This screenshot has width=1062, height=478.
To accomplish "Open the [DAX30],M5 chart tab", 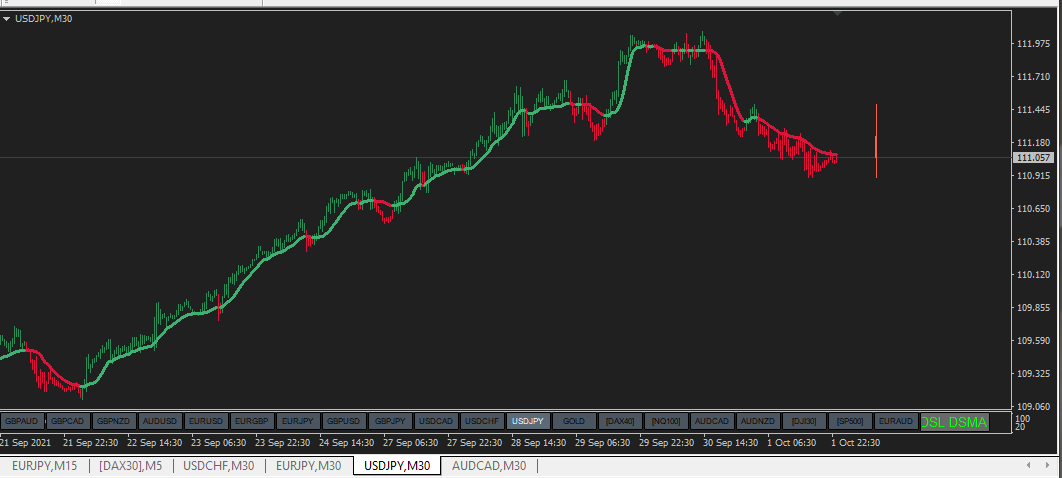I will [131, 466].
